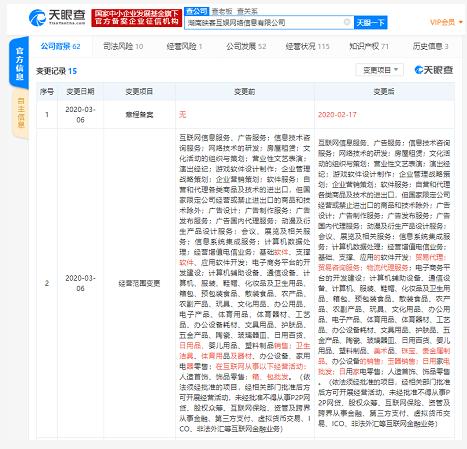Screen dimensions: 467x449
Task: Open the 经营风险 1 tab
Action: [184, 46]
